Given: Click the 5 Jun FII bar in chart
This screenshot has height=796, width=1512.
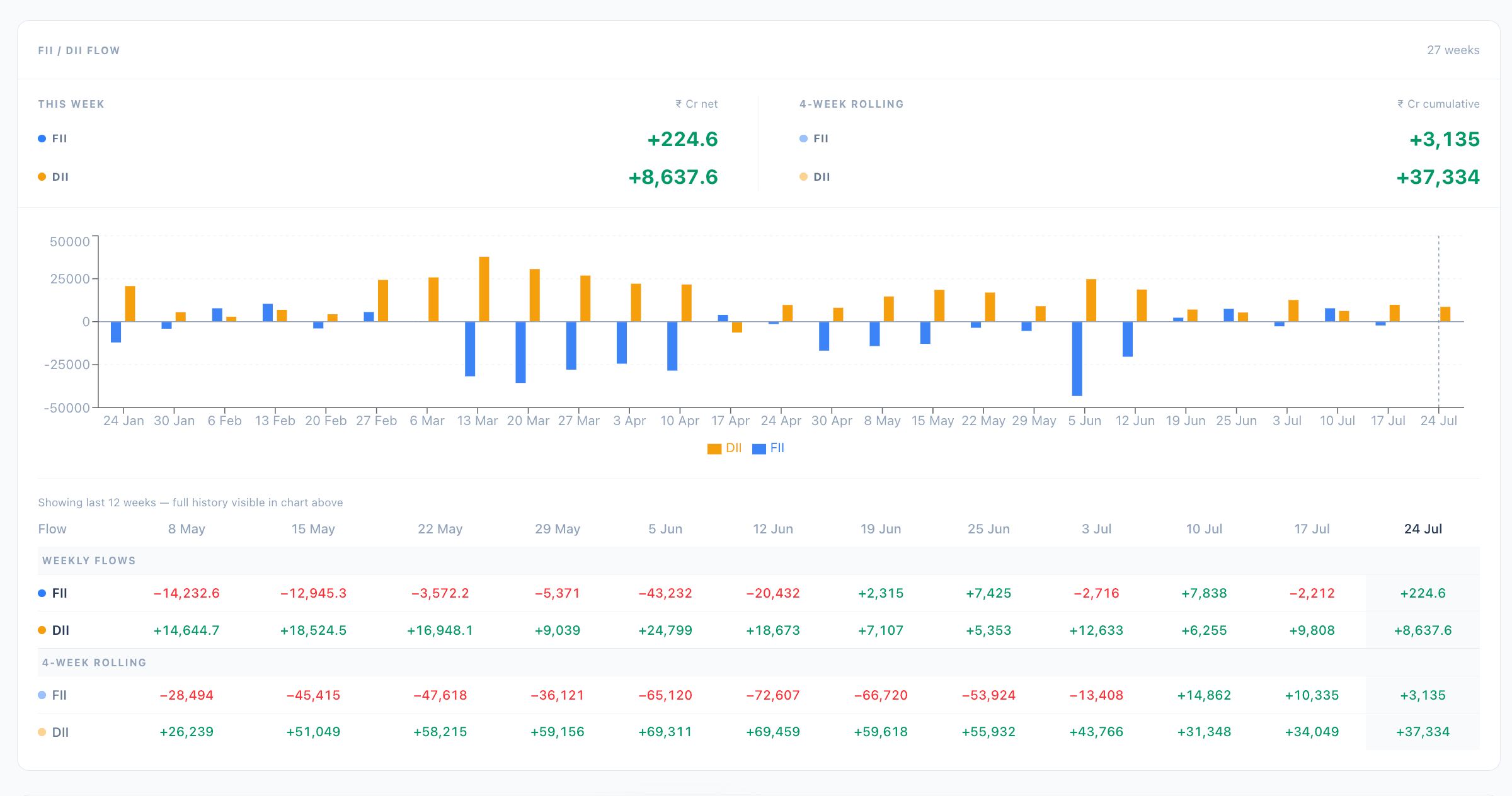Looking at the screenshot, I should 1077,359.
